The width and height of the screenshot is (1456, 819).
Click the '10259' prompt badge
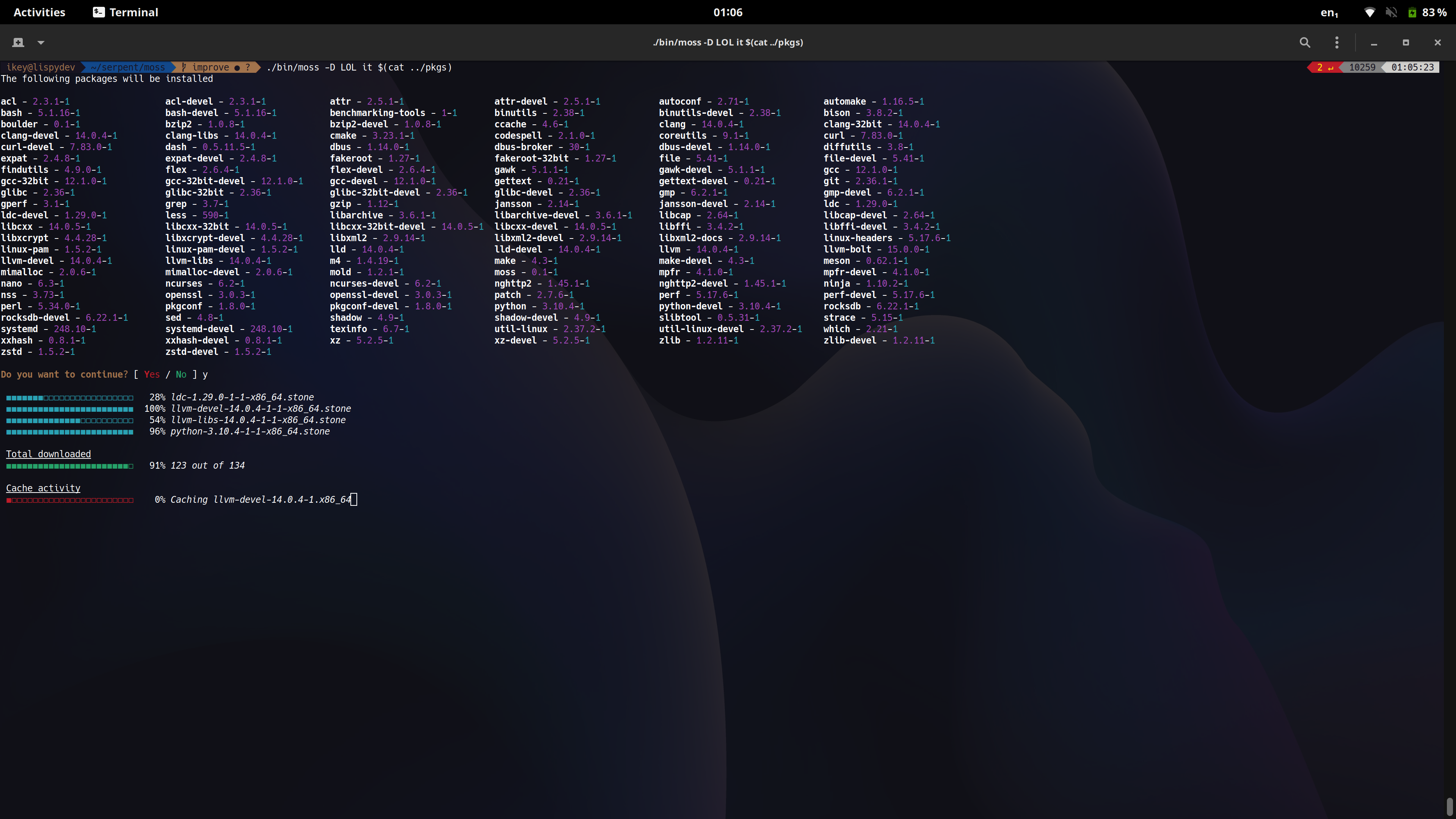pyautogui.click(x=1362, y=67)
